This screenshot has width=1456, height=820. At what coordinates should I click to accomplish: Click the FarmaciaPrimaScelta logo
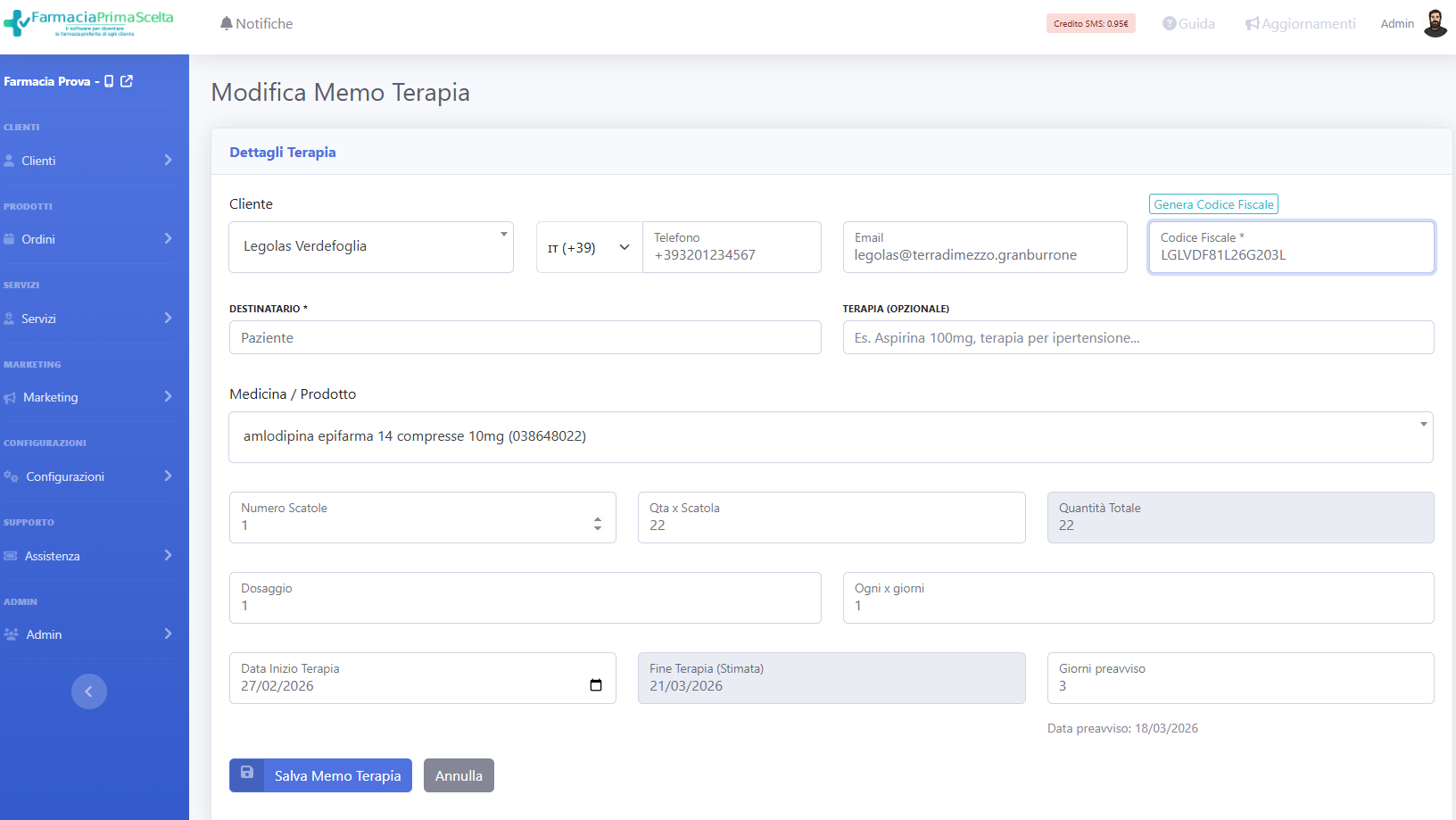point(89,22)
